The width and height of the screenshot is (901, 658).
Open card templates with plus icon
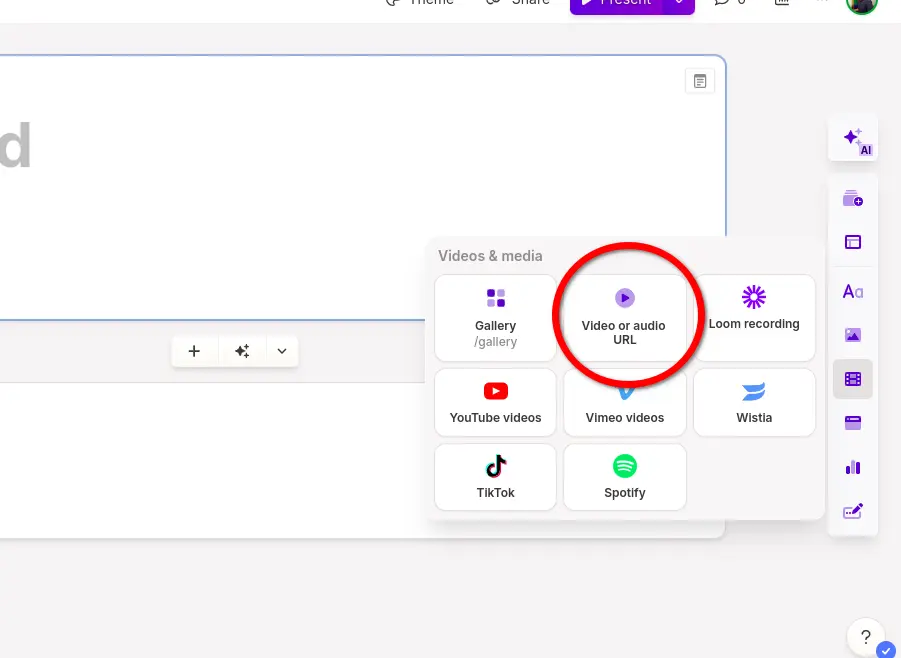coord(853,199)
